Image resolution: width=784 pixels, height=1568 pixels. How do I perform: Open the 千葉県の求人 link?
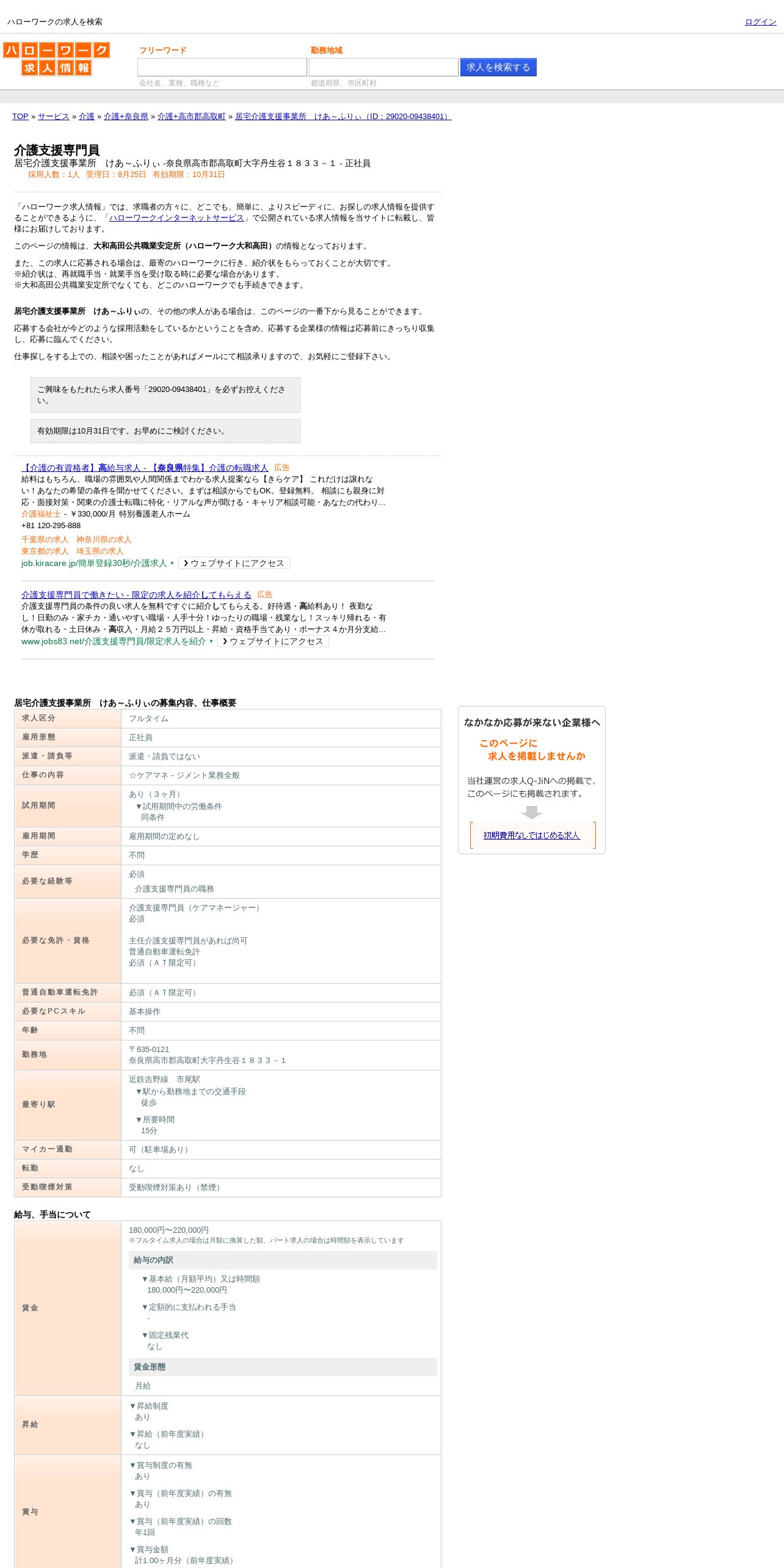[45, 540]
